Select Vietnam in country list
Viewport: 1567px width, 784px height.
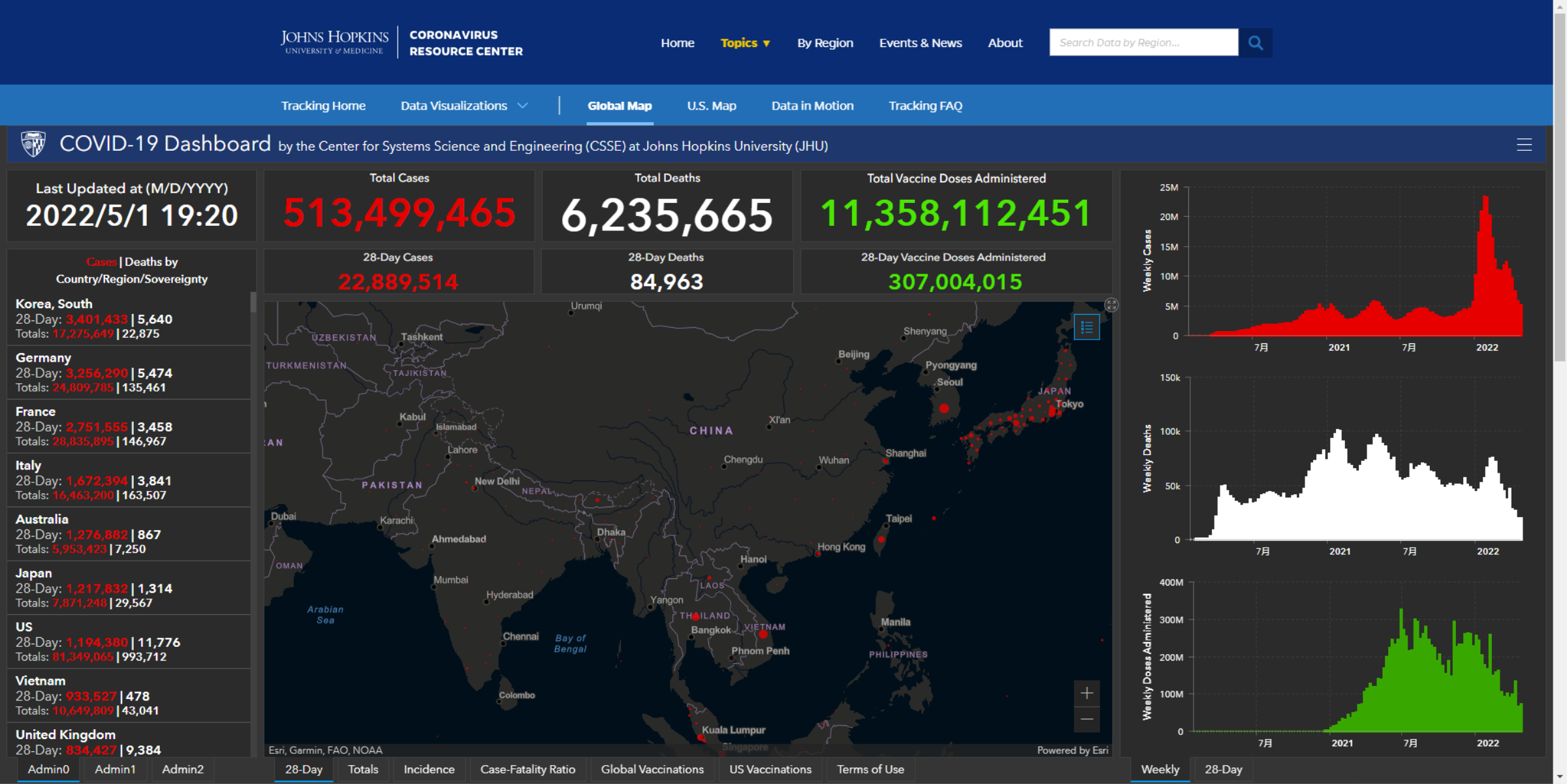[129, 695]
